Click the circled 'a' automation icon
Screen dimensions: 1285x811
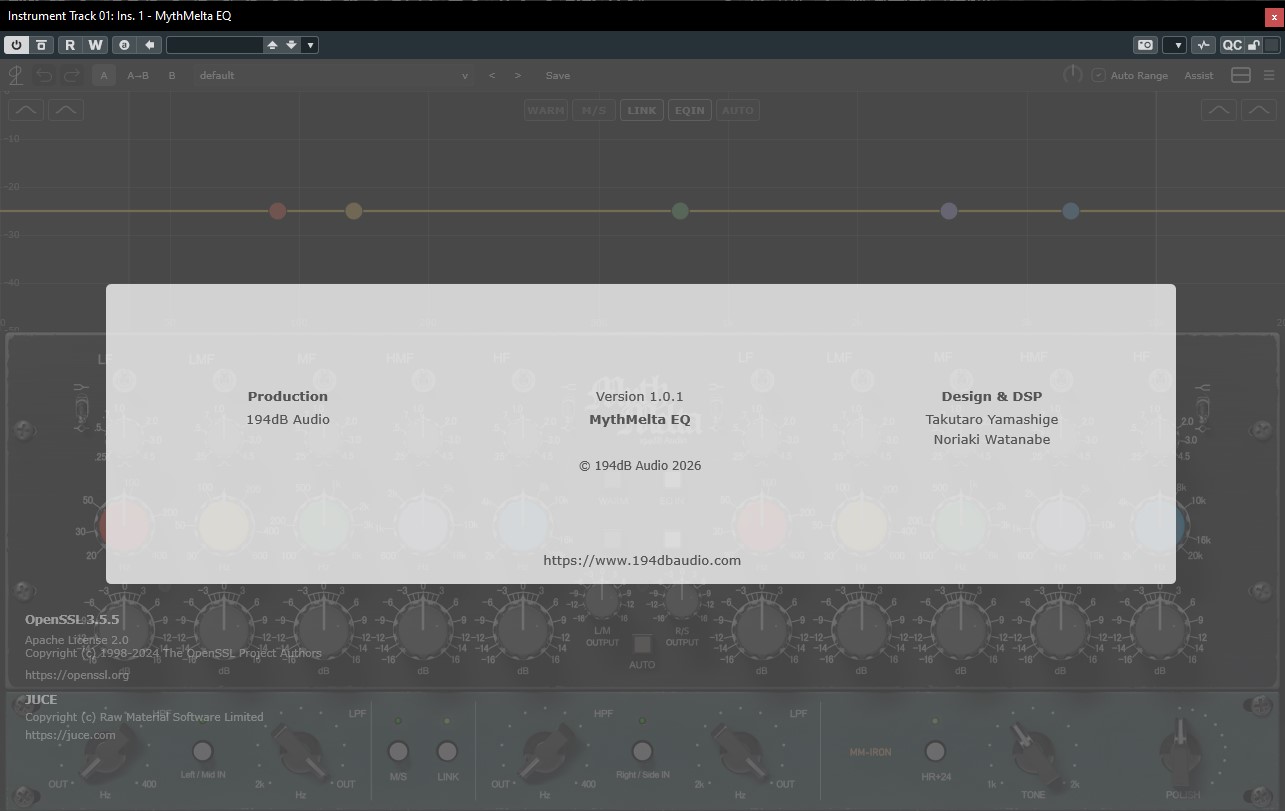pyautogui.click(x=124, y=45)
